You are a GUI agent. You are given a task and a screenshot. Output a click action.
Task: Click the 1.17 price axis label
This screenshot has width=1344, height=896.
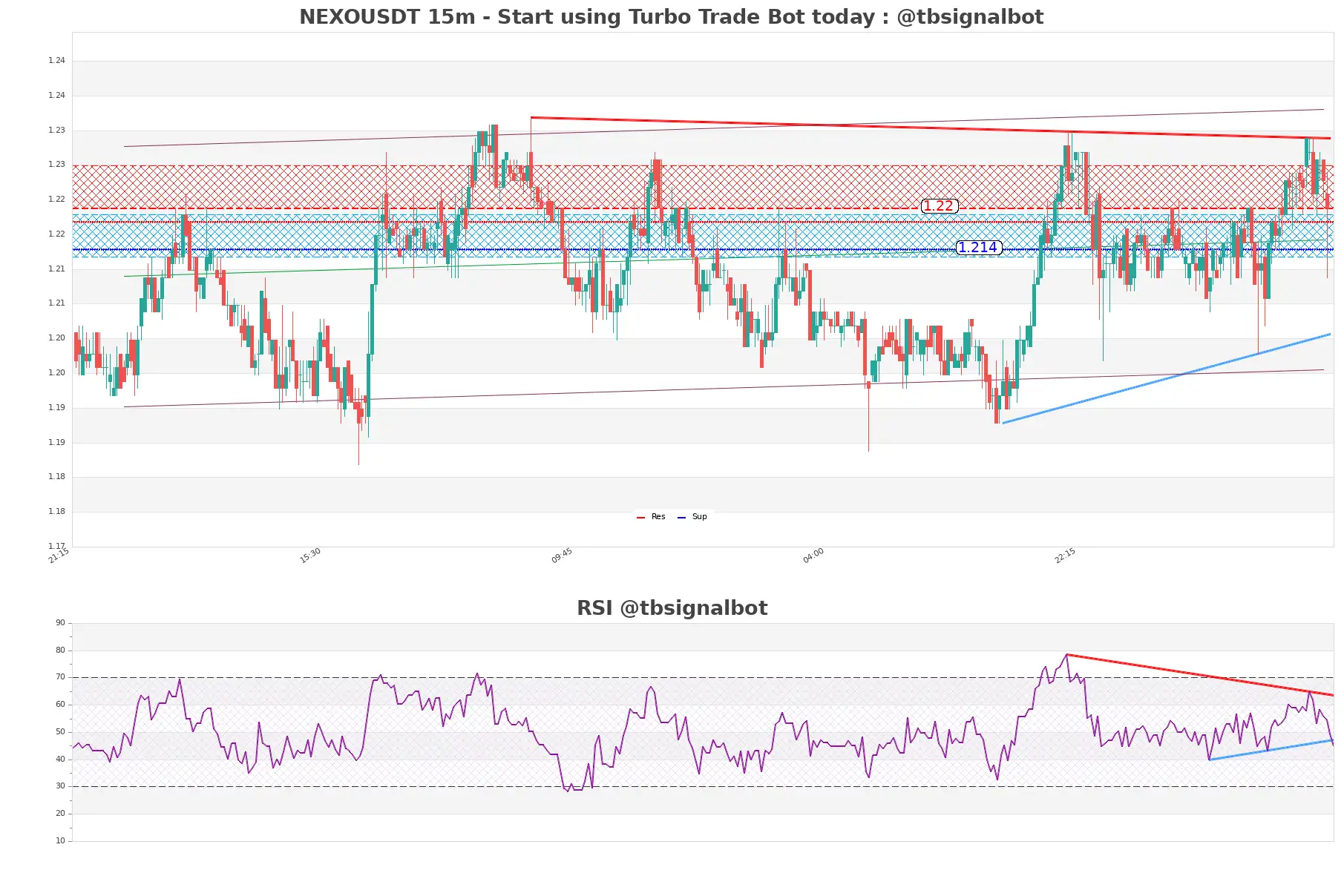tap(56, 546)
